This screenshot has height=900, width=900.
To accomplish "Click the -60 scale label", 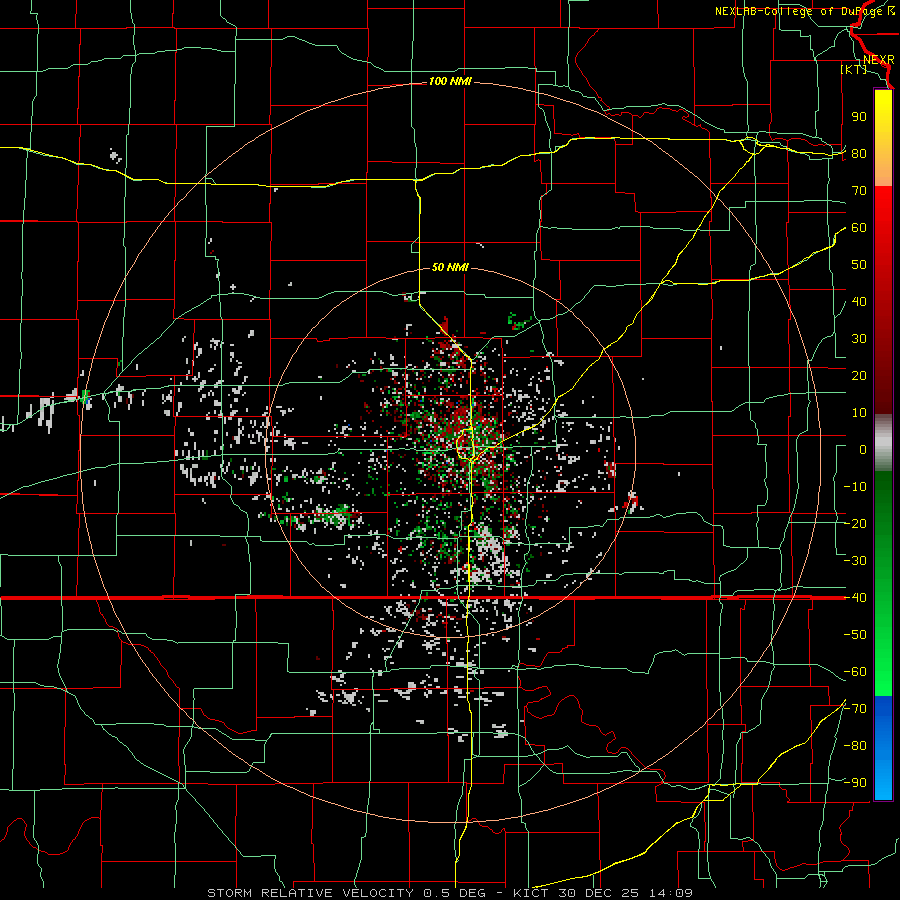I will click(855, 672).
